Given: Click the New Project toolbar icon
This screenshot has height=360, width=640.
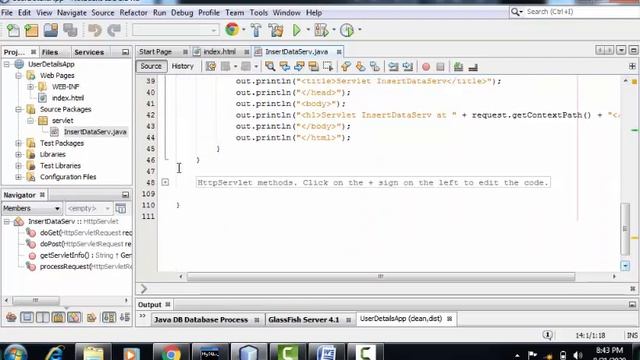Looking at the screenshot, I should point(31,30).
